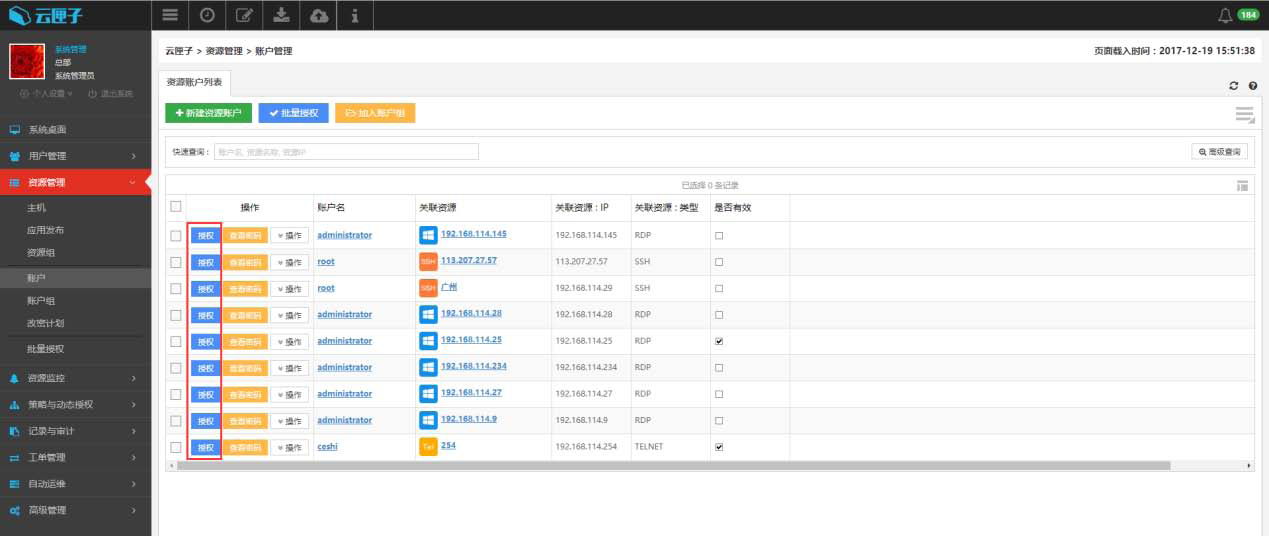Expand 自动运维 sidebar section

pos(75,484)
